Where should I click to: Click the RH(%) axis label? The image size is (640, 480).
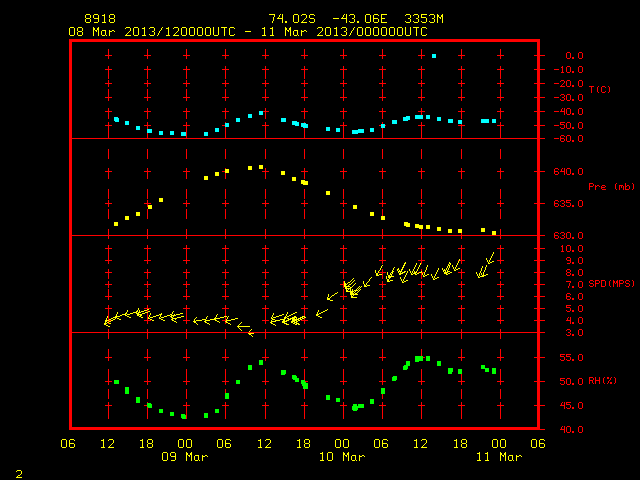[602, 381]
